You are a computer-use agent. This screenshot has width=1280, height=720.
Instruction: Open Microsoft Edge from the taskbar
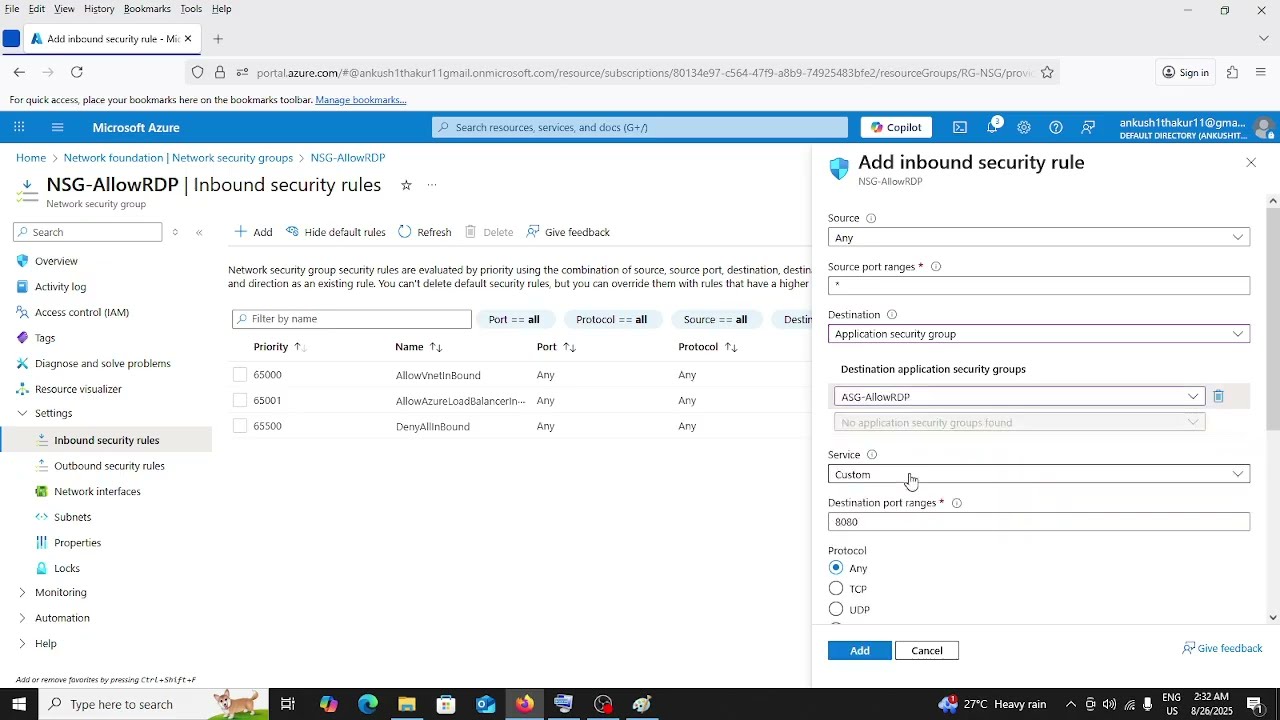tap(368, 704)
